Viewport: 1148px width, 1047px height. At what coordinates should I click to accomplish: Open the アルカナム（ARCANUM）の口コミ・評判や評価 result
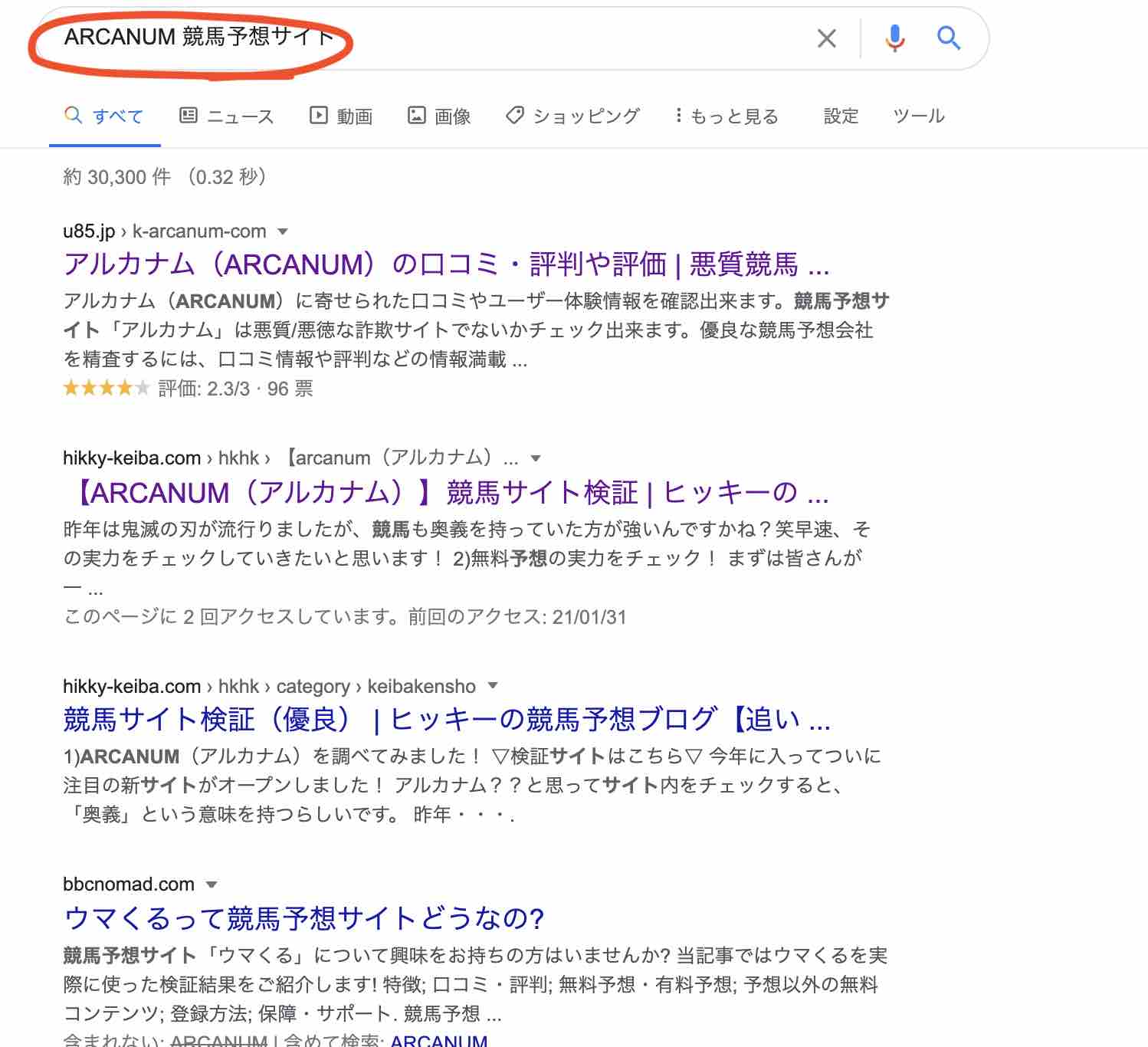point(446,264)
